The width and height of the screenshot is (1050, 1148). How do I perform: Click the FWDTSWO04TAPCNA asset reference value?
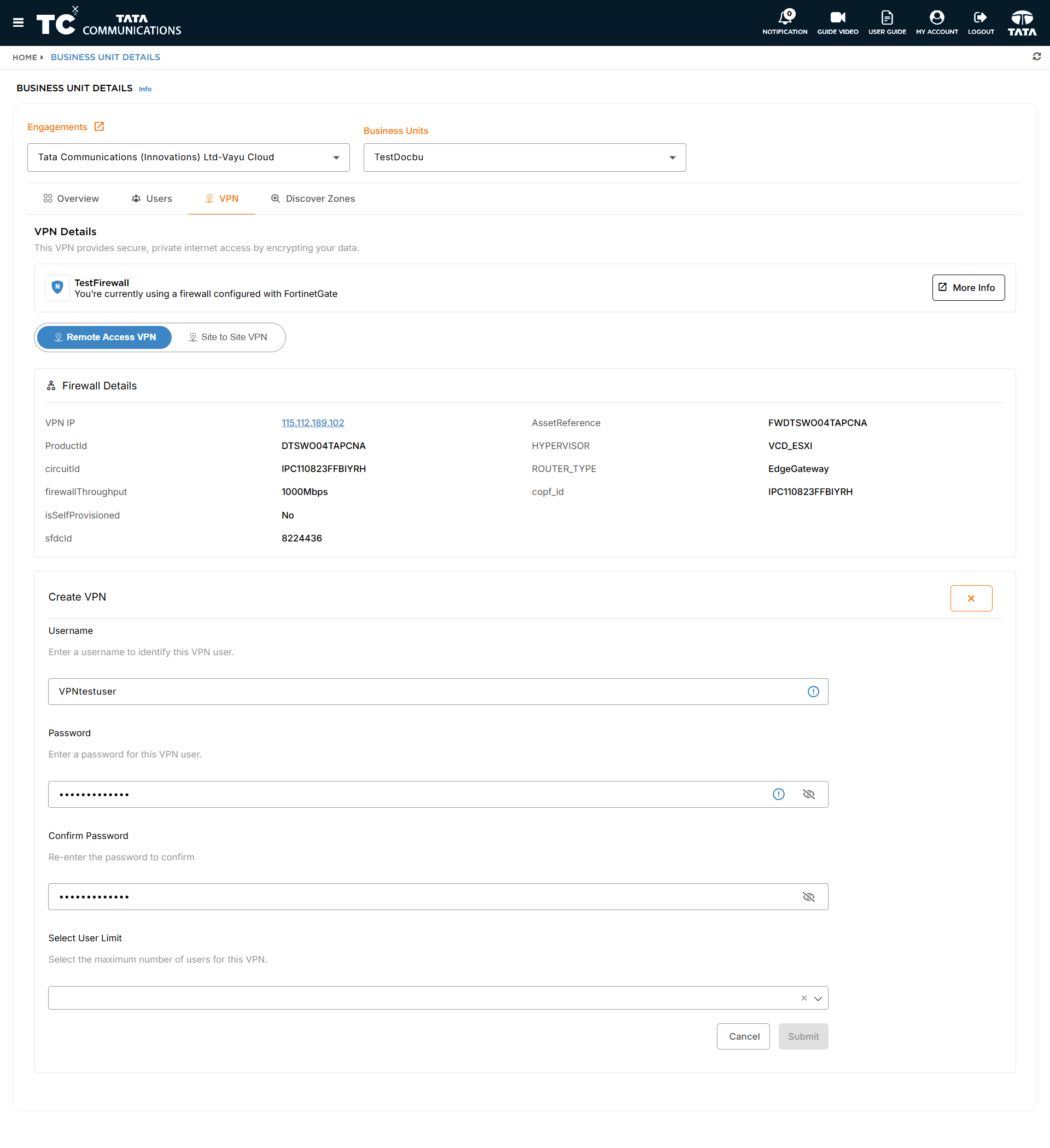[817, 423]
